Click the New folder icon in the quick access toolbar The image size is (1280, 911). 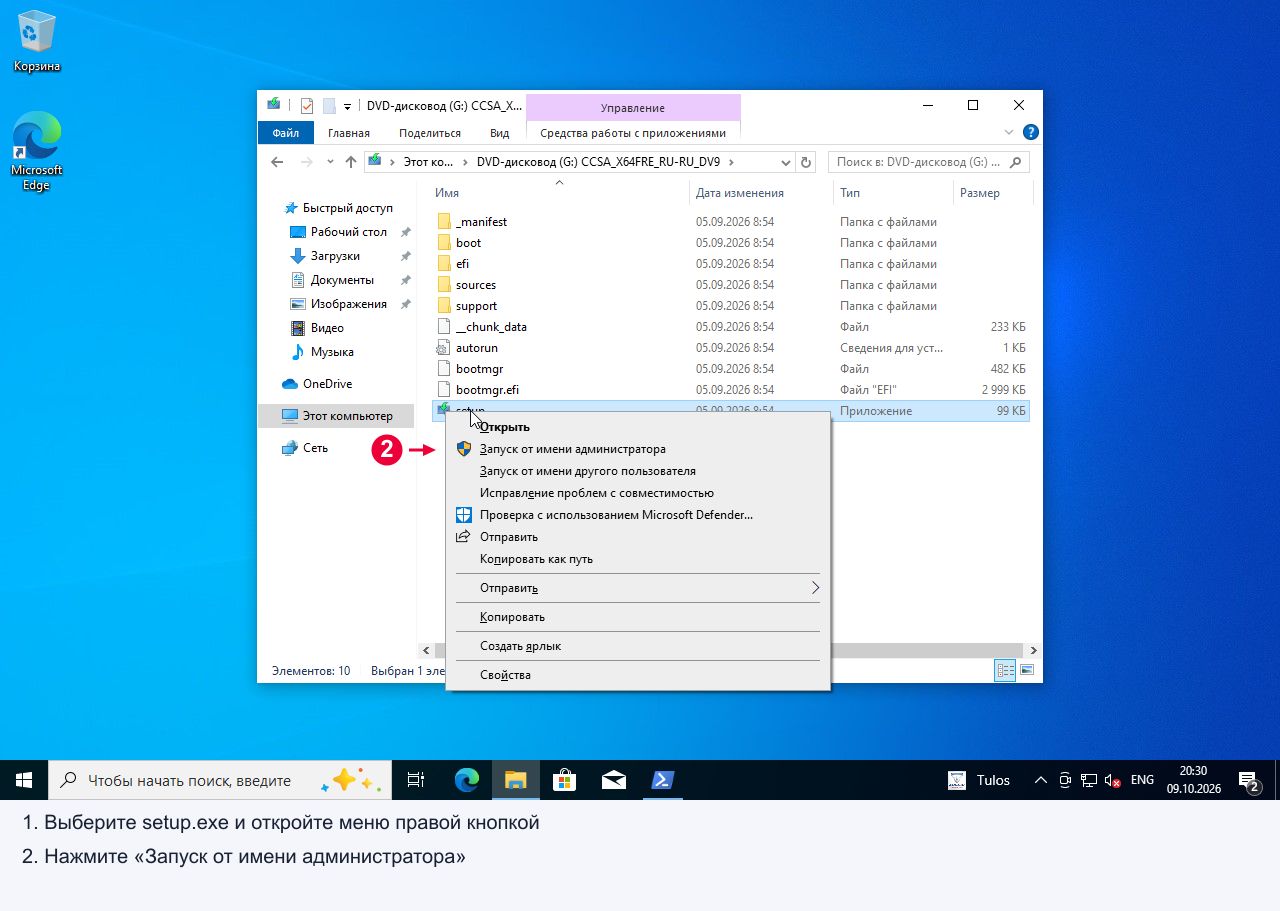tap(328, 106)
